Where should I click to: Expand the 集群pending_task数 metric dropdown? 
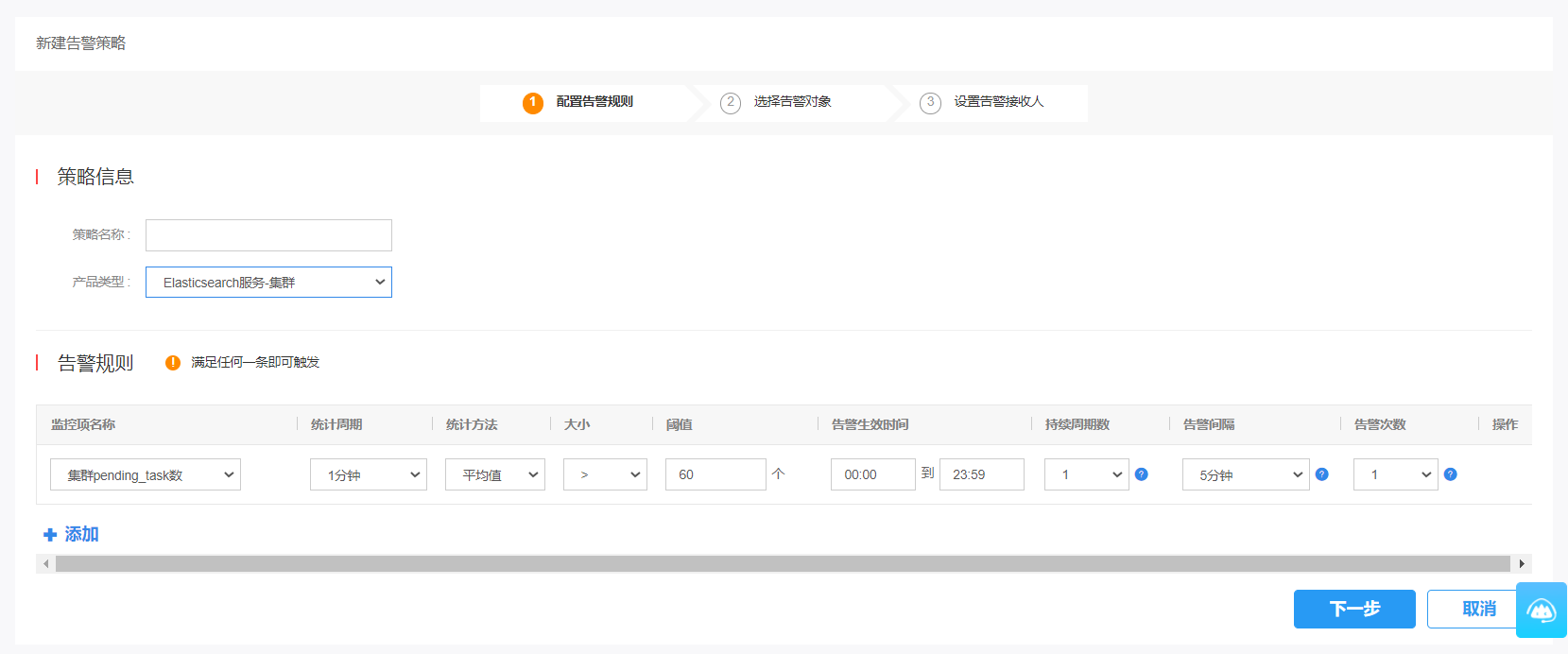coord(146,474)
